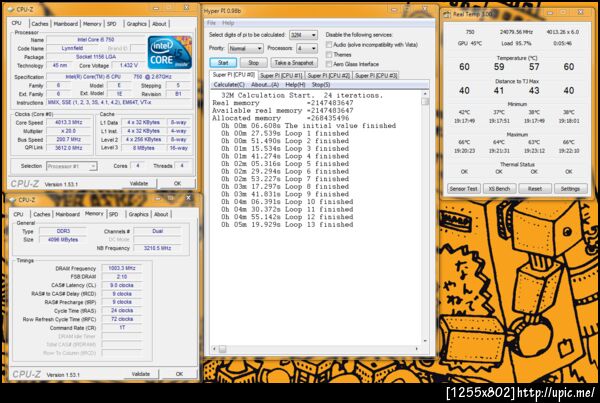Click the Intel Core i5 logo in CPU-Z
Screen dimensions: 600x403
point(170,52)
